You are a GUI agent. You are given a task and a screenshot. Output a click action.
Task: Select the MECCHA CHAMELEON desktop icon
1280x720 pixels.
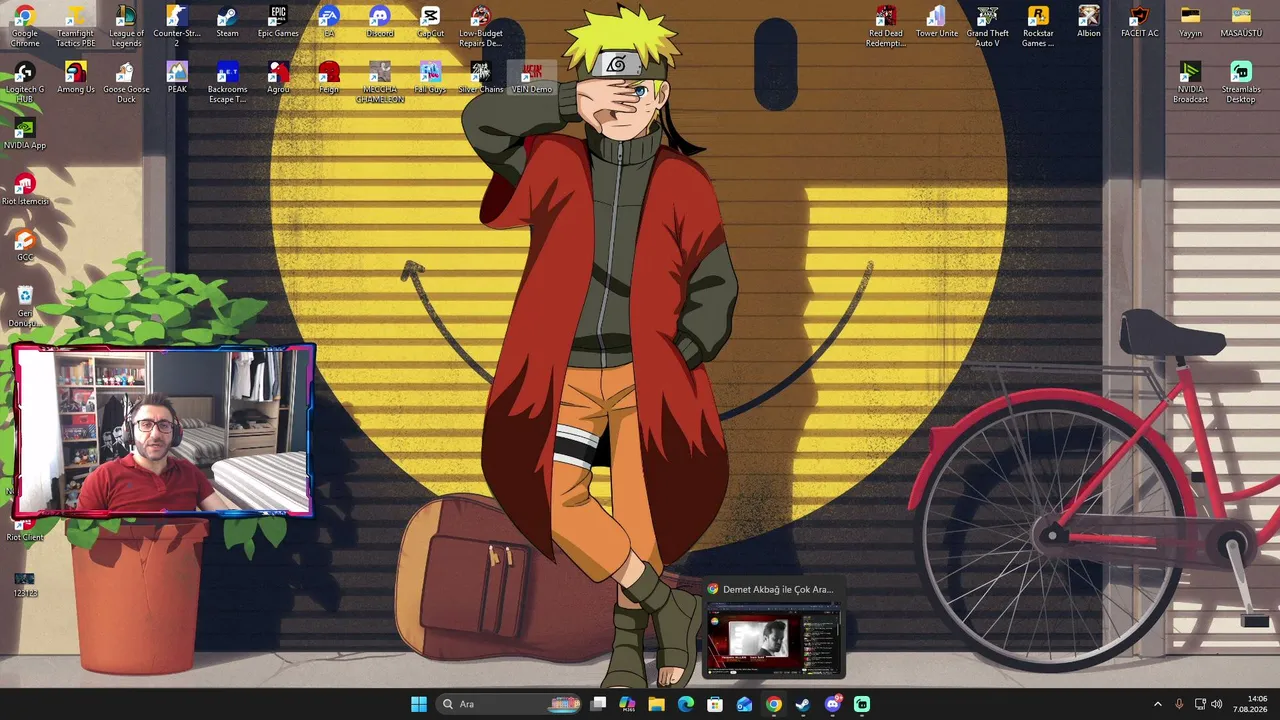point(380,82)
